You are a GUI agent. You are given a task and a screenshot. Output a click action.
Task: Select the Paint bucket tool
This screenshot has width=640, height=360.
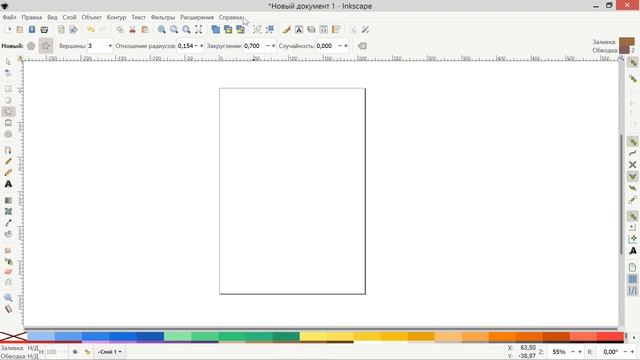(8, 234)
